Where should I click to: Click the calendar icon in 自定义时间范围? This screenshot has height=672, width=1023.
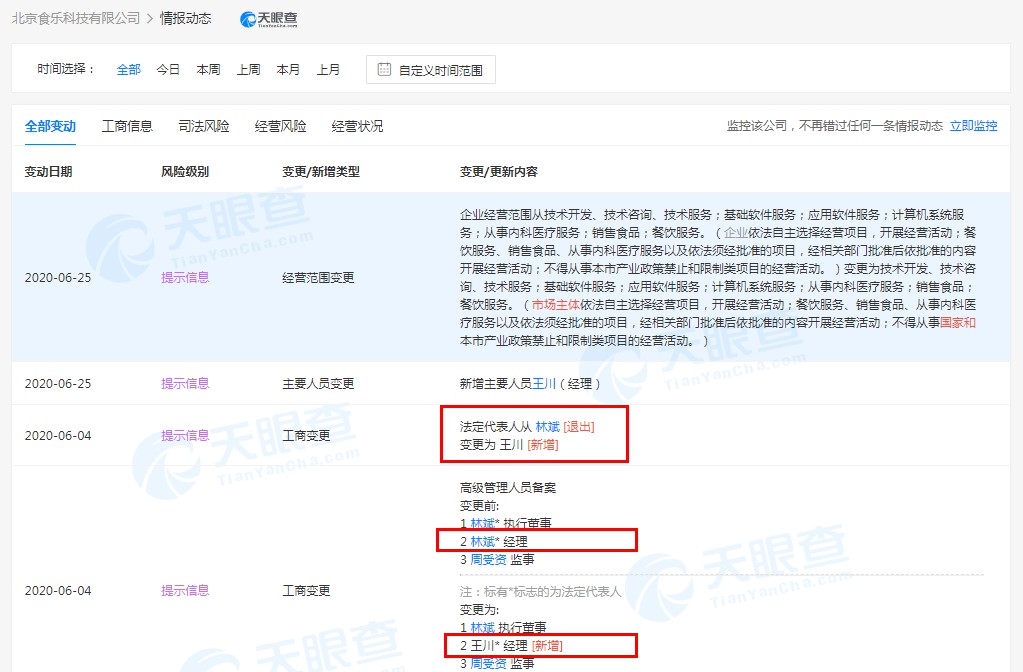pyautogui.click(x=384, y=69)
